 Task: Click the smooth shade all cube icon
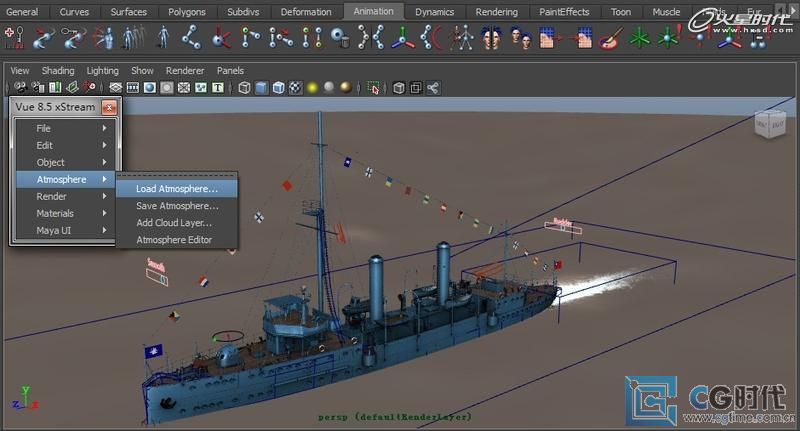coord(261,88)
